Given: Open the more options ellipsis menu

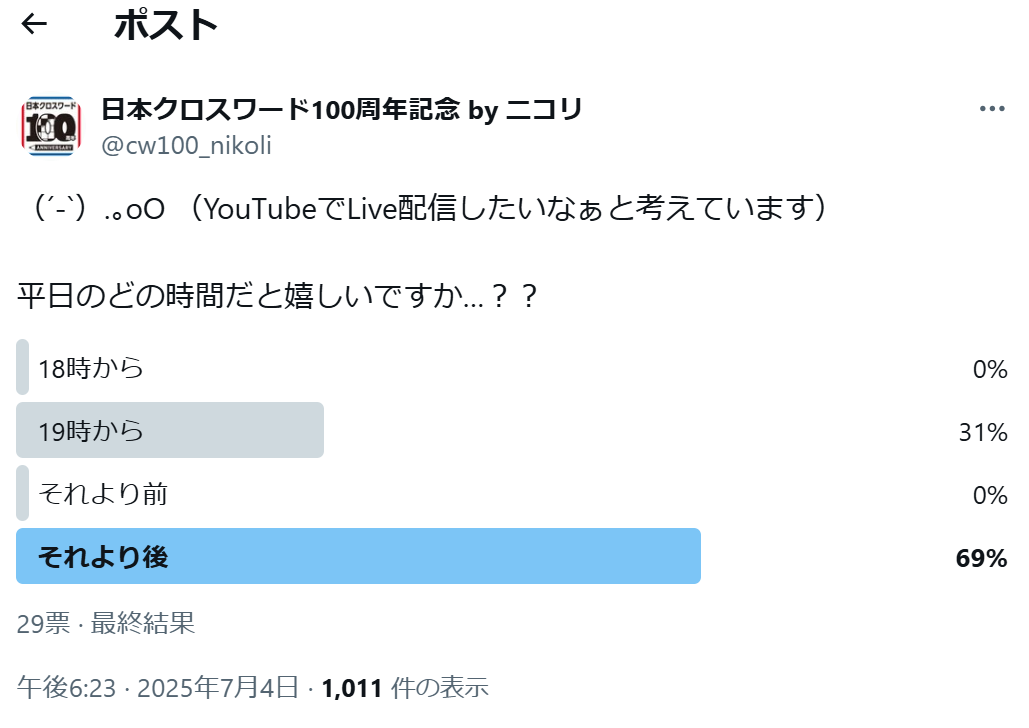Looking at the screenshot, I should [x=991, y=109].
